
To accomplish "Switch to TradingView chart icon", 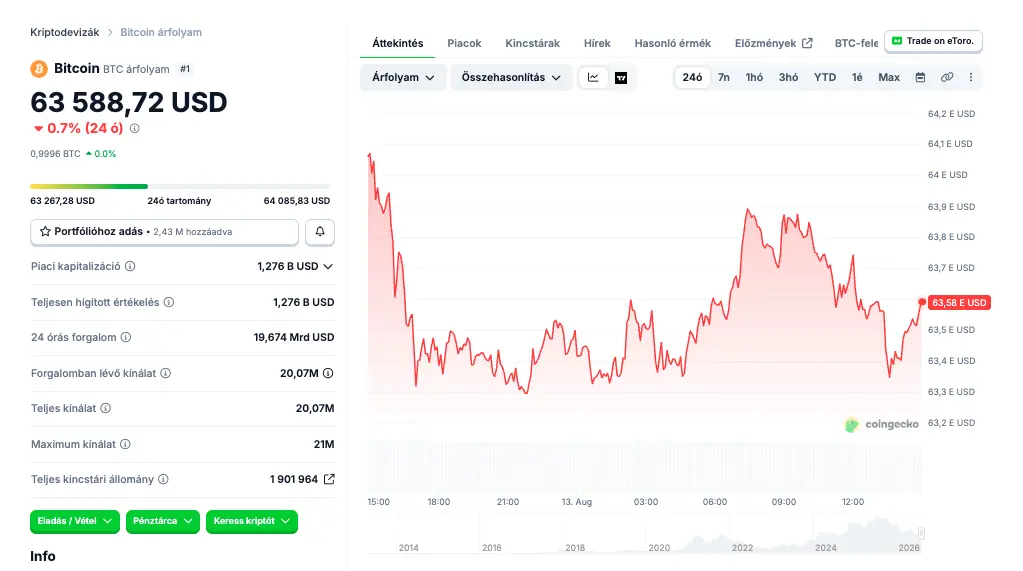I will pyautogui.click(x=621, y=78).
